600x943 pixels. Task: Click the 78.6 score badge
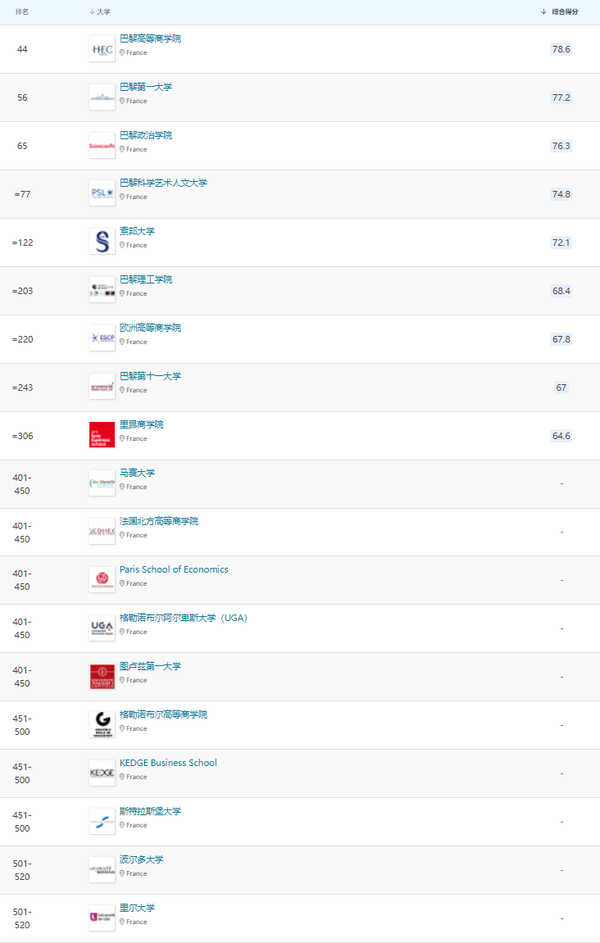pyautogui.click(x=561, y=49)
